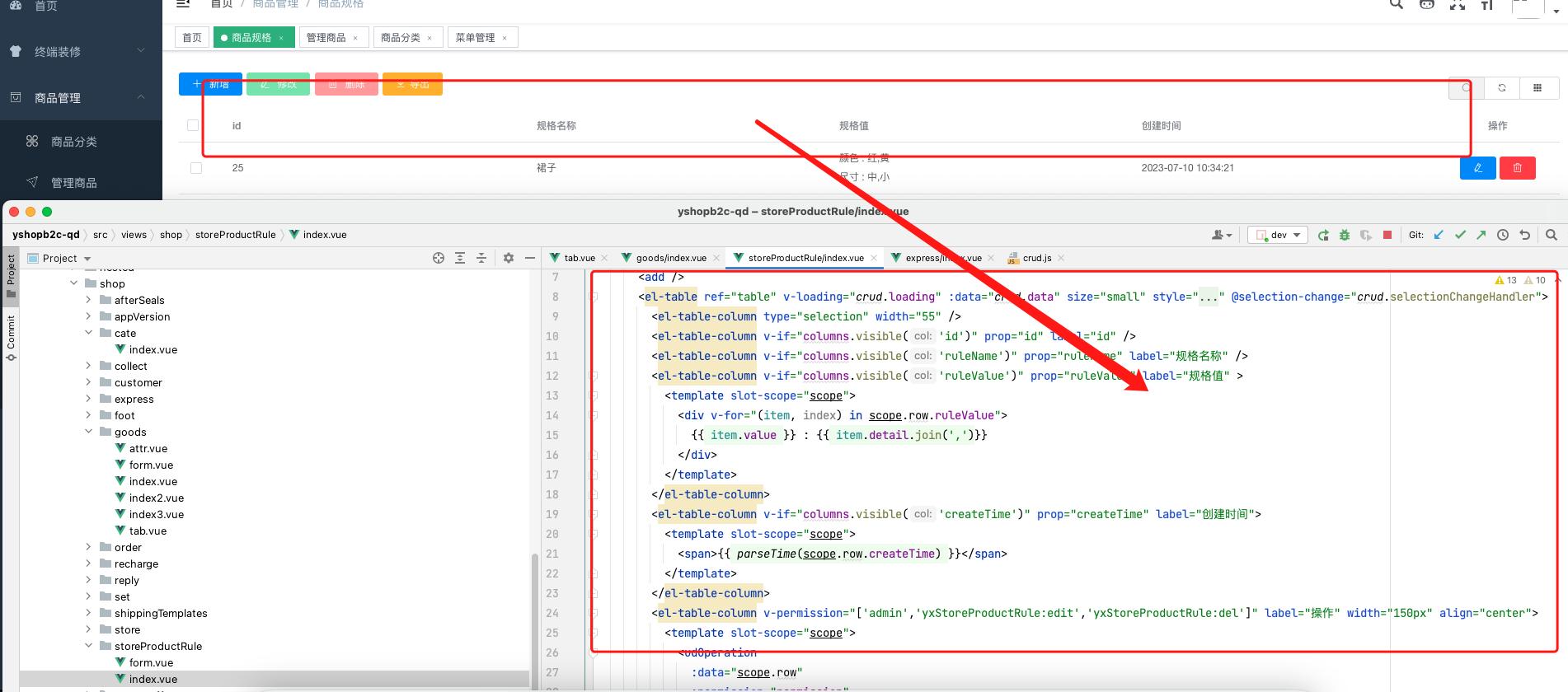Click blue edit button in table row
The image size is (1568, 692).
pos(1477,168)
